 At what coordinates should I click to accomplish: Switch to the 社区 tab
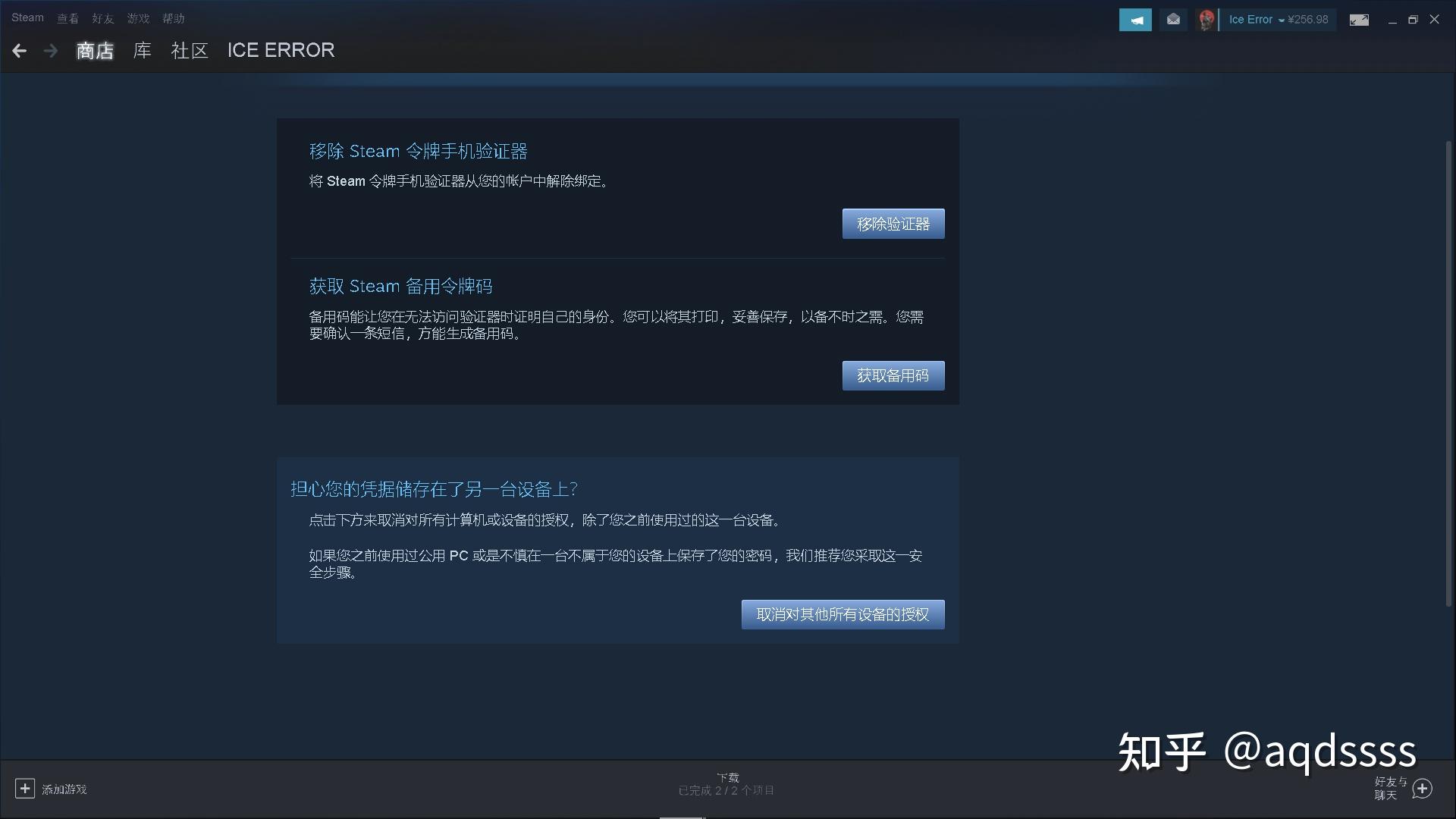click(190, 50)
